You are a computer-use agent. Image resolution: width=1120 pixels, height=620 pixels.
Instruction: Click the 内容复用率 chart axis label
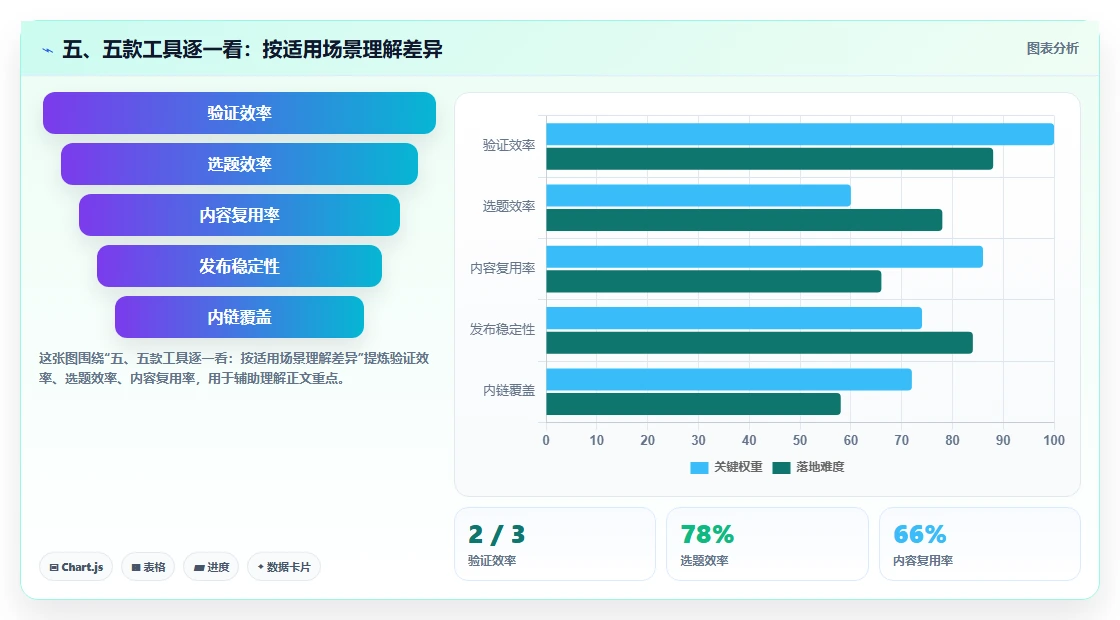point(502,269)
